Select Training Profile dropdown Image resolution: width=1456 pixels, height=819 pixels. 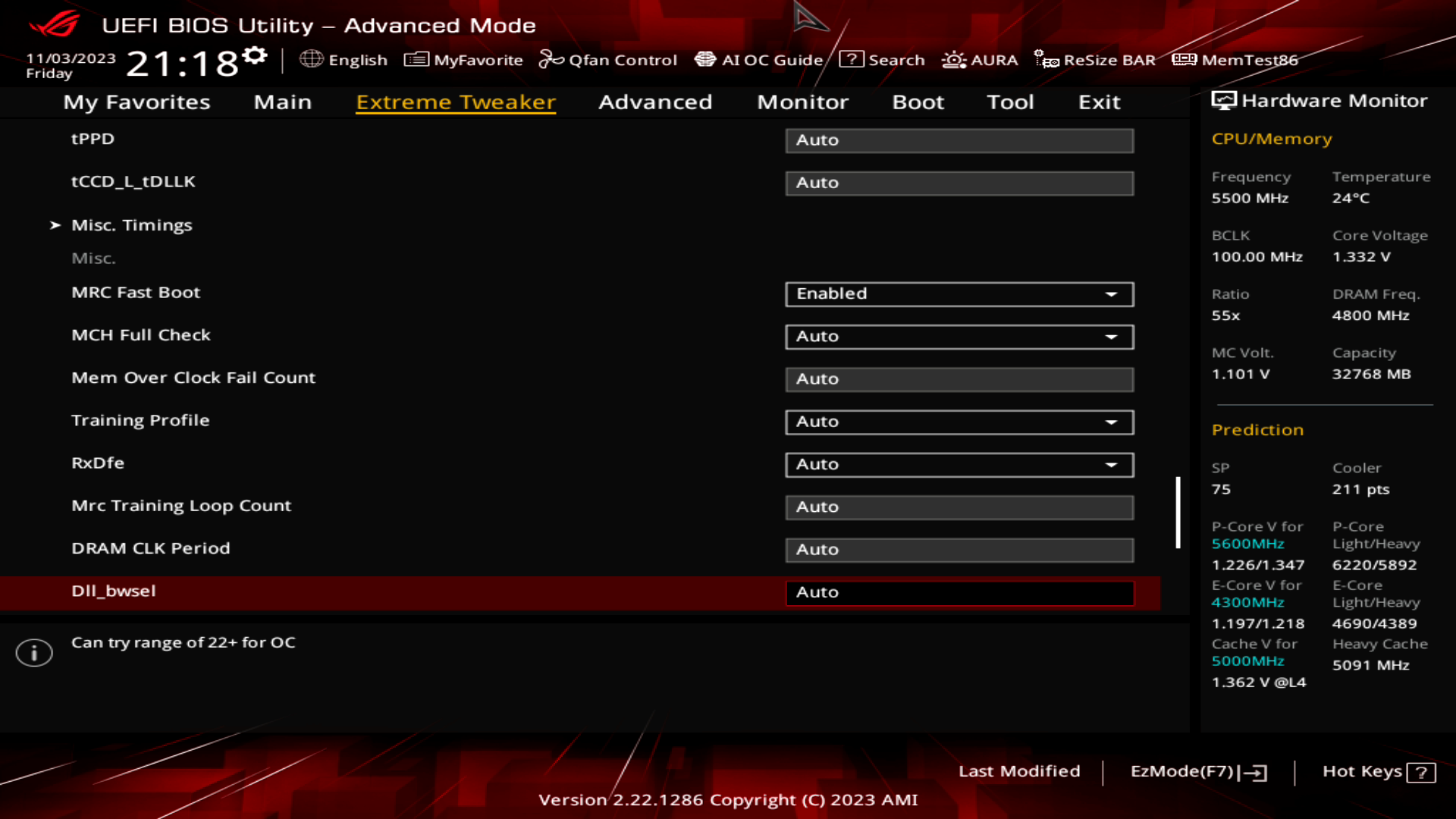coord(958,421)
